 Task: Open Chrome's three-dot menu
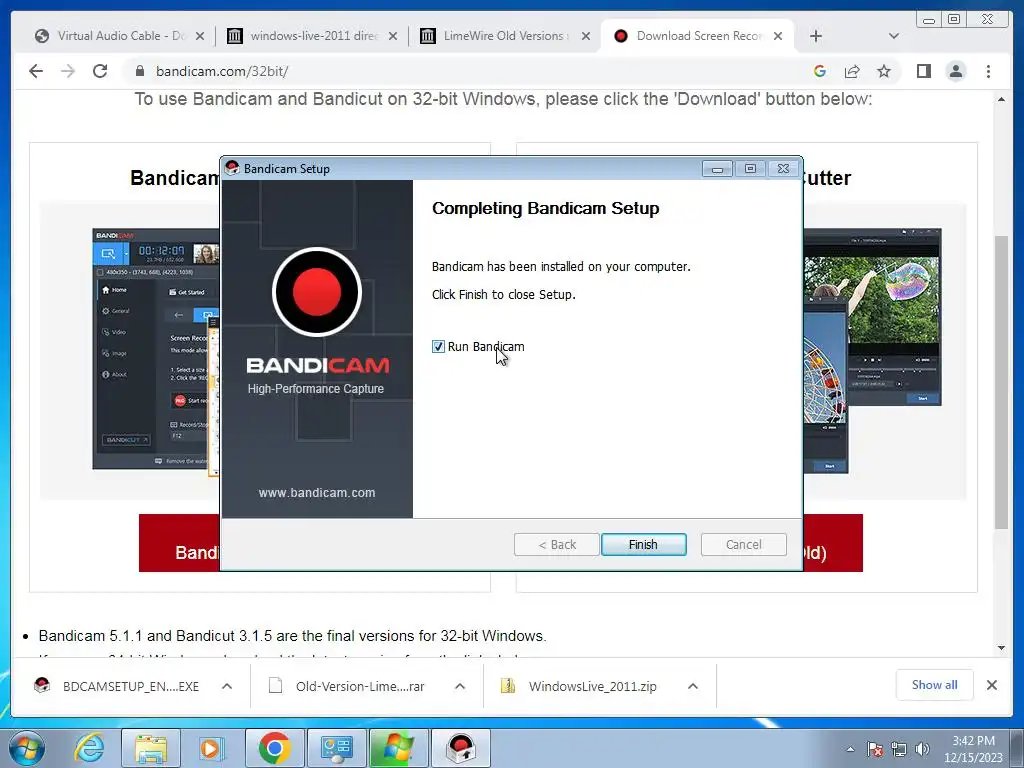(x=988, y=71)
